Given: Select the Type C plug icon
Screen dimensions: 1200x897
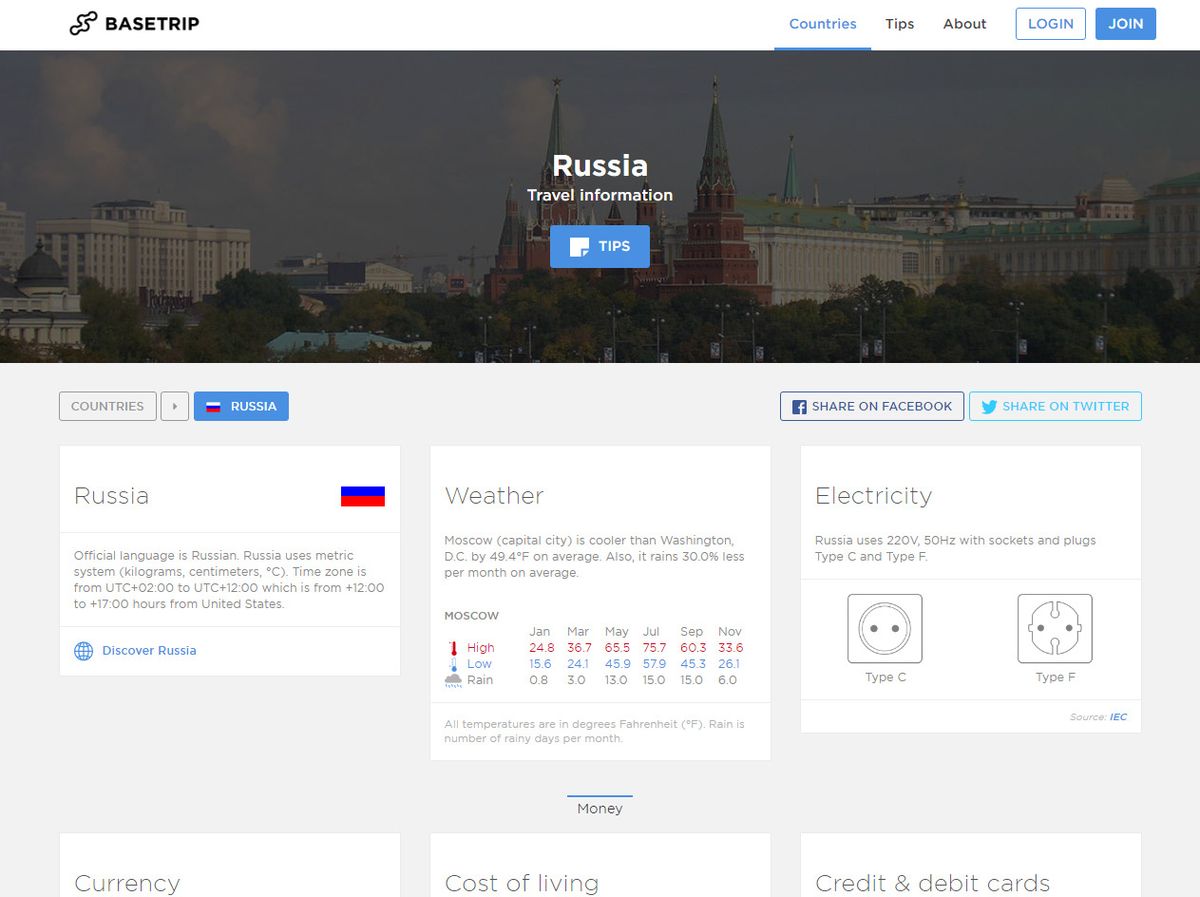Looking at the screenshot, I should [x=885, y=629].
